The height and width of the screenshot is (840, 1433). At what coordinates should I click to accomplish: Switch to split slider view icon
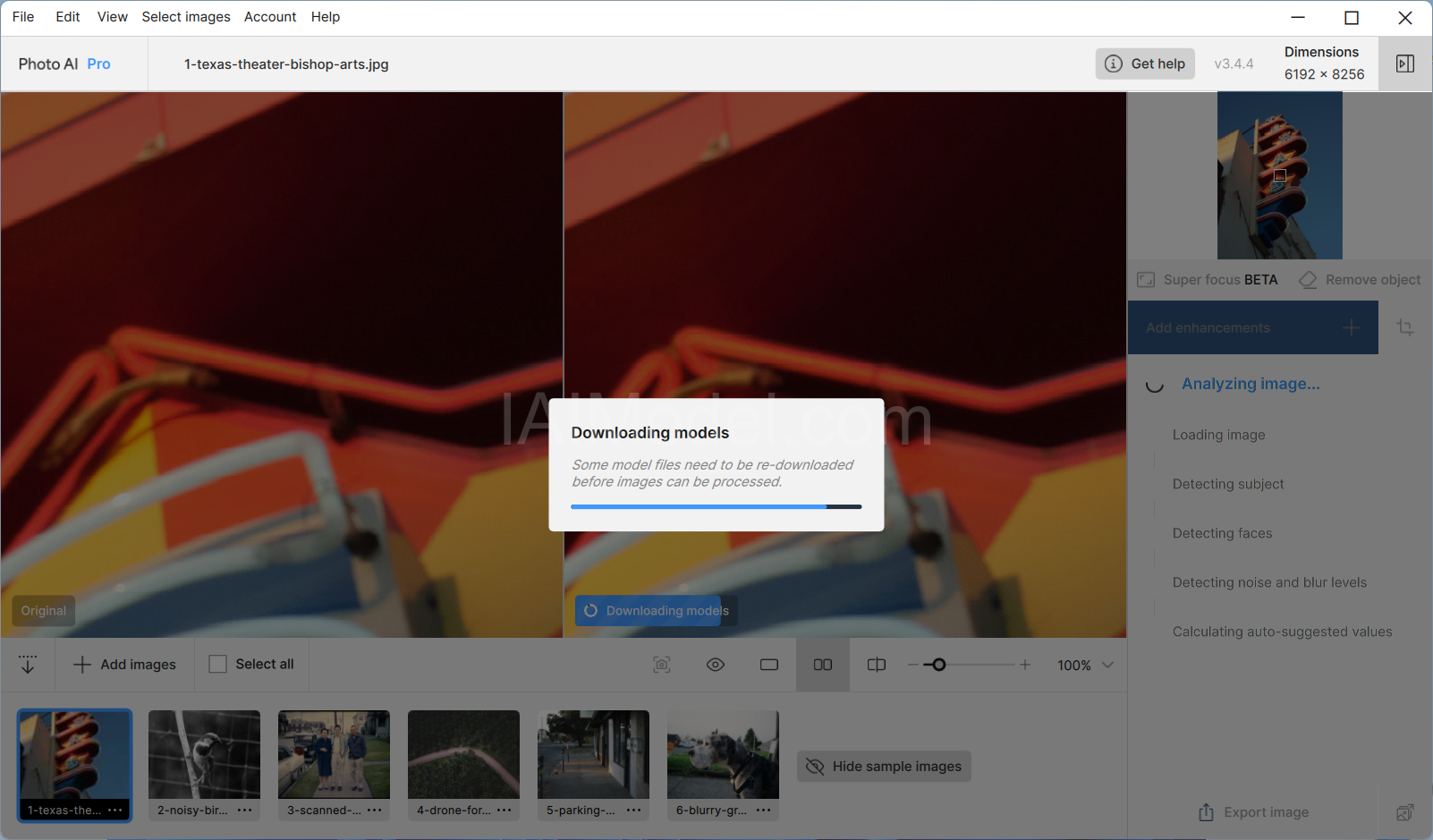point(877,665)
